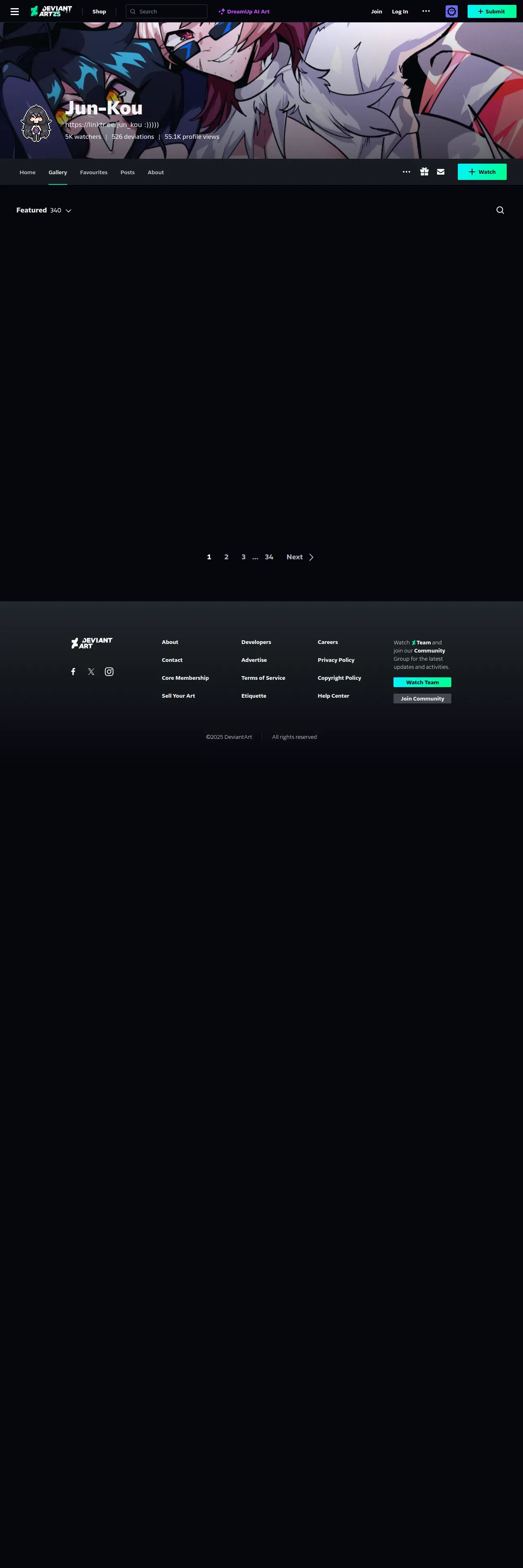Image resolution: width=523 pixels, height=1568 pixels.
Task: Click Log In in the header
Action: [400, 11]
